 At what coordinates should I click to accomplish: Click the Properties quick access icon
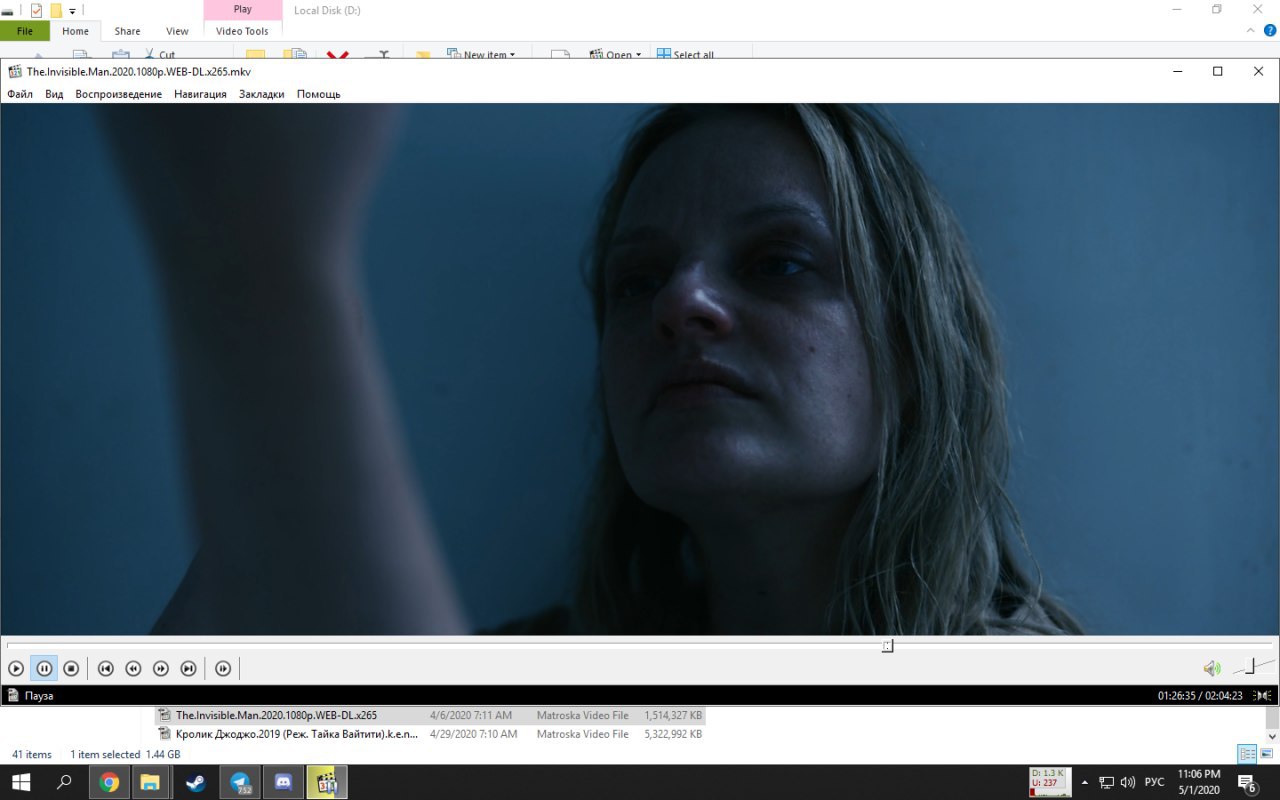[x=36, y=10]
